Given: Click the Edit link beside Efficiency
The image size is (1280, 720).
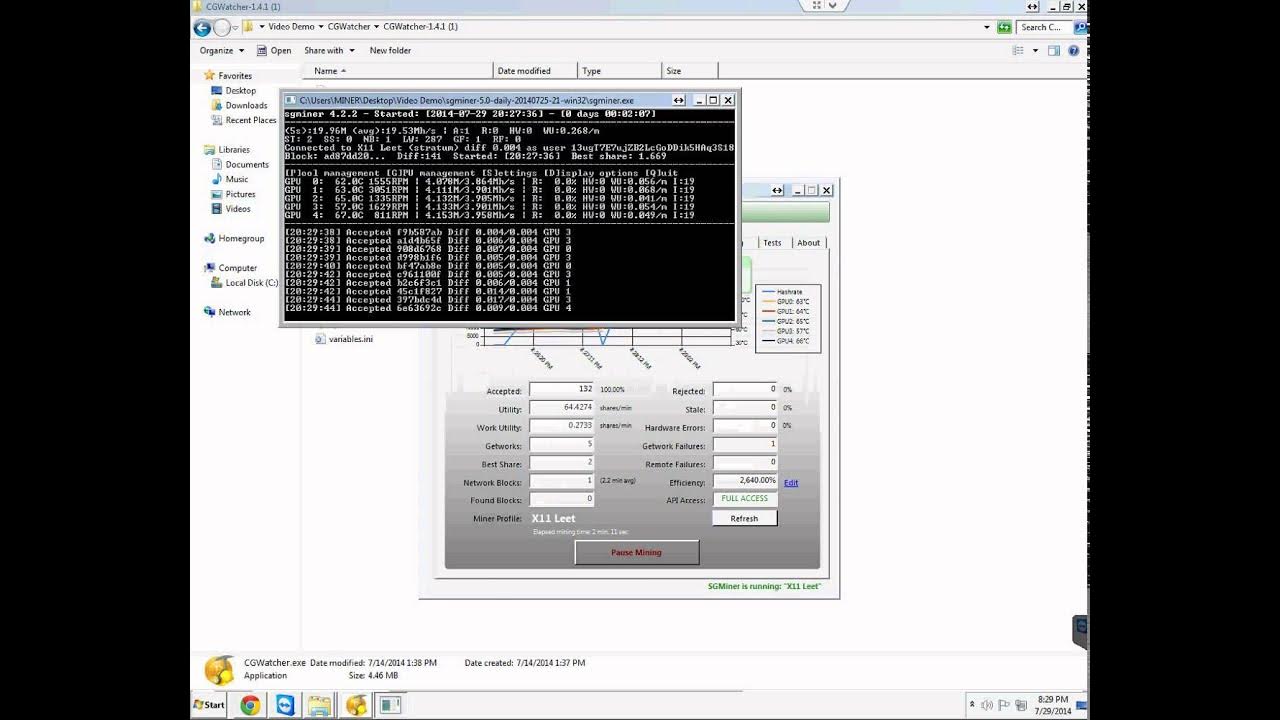Looking at the screenshot, I should (791, 482).
